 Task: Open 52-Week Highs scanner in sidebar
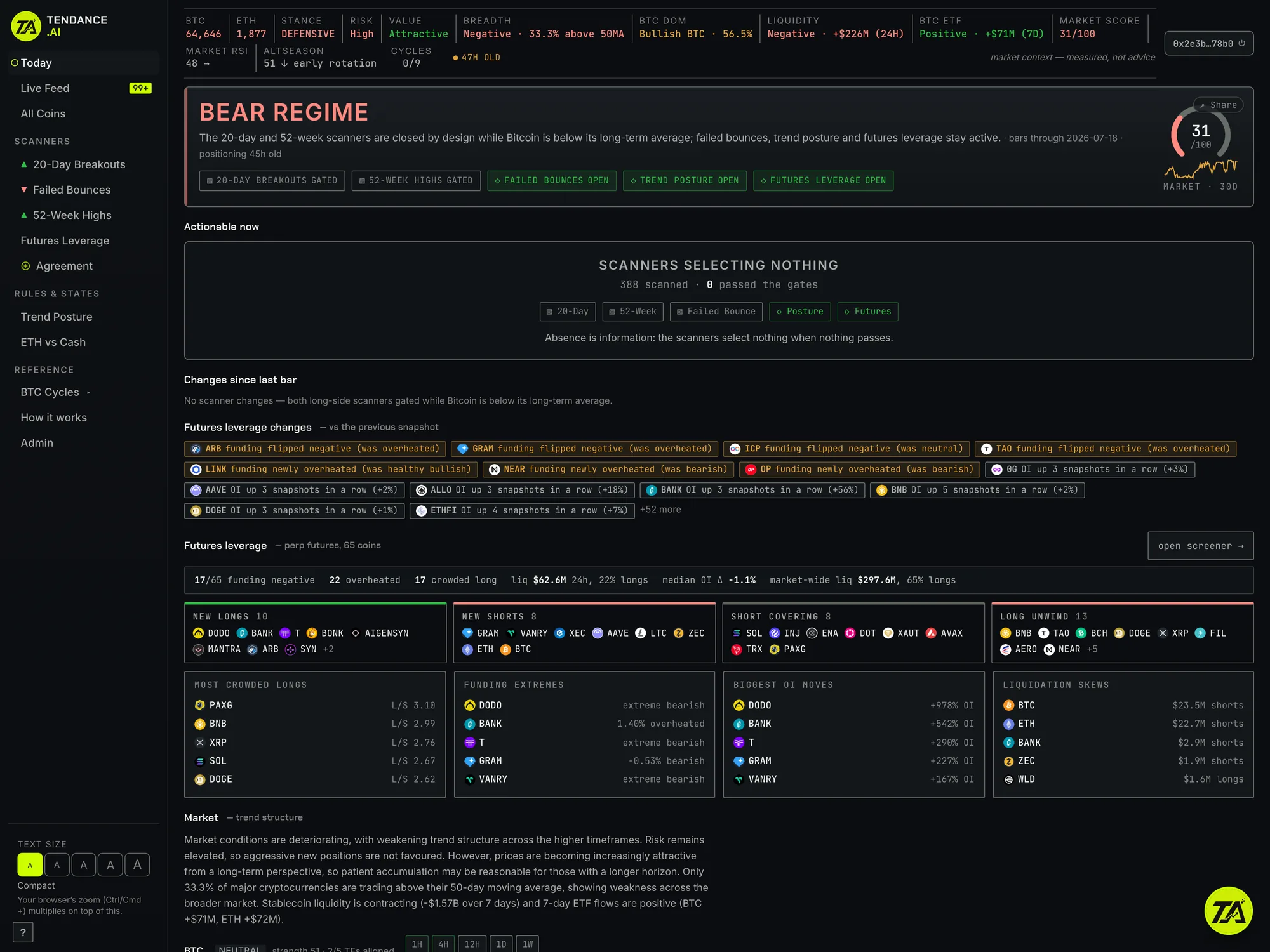[83, 215]
